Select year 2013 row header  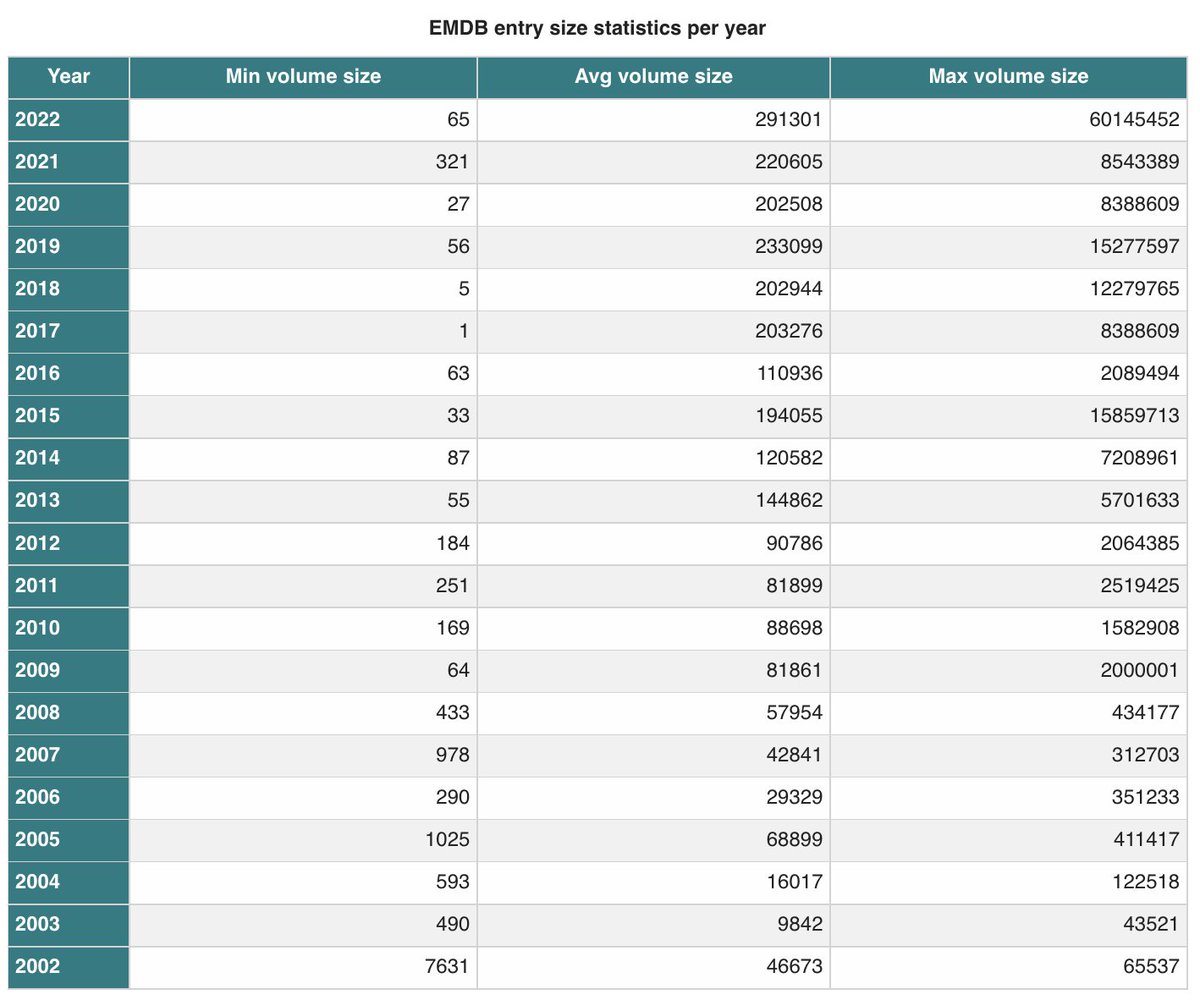pyautogui.click(x=69, y=501)
